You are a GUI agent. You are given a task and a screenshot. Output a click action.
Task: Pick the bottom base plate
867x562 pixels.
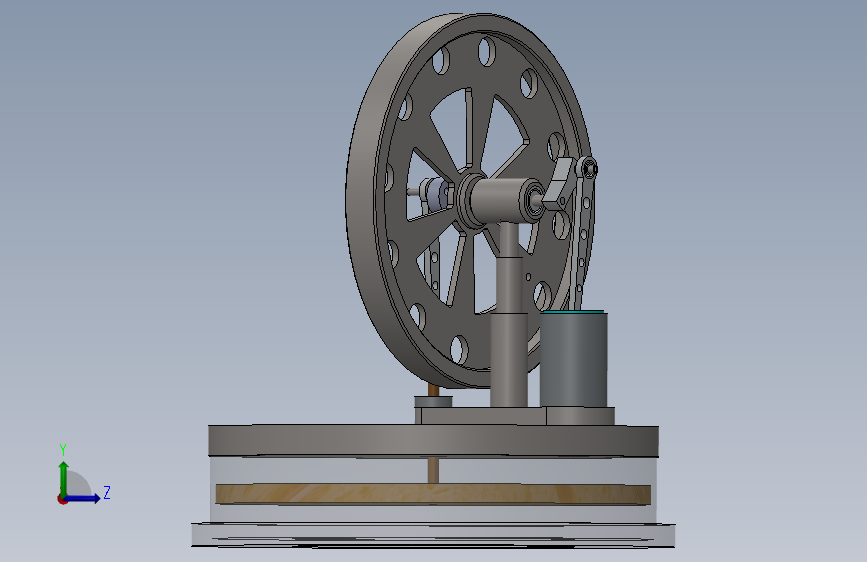click(x=433, y=535)
